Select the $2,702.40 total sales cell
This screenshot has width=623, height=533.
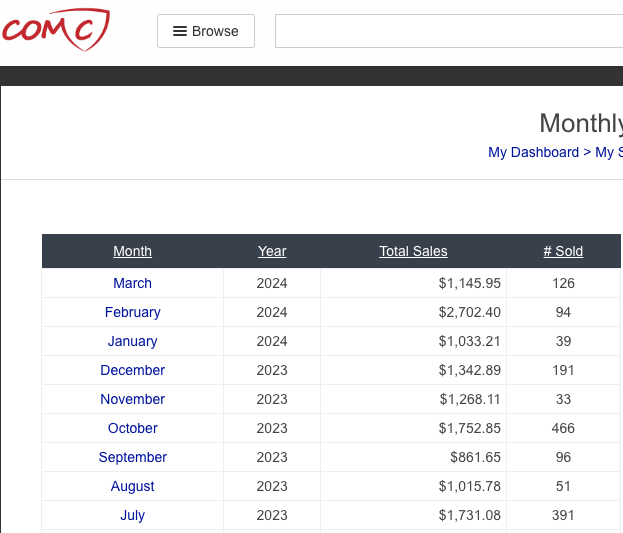tap(413, 312)
